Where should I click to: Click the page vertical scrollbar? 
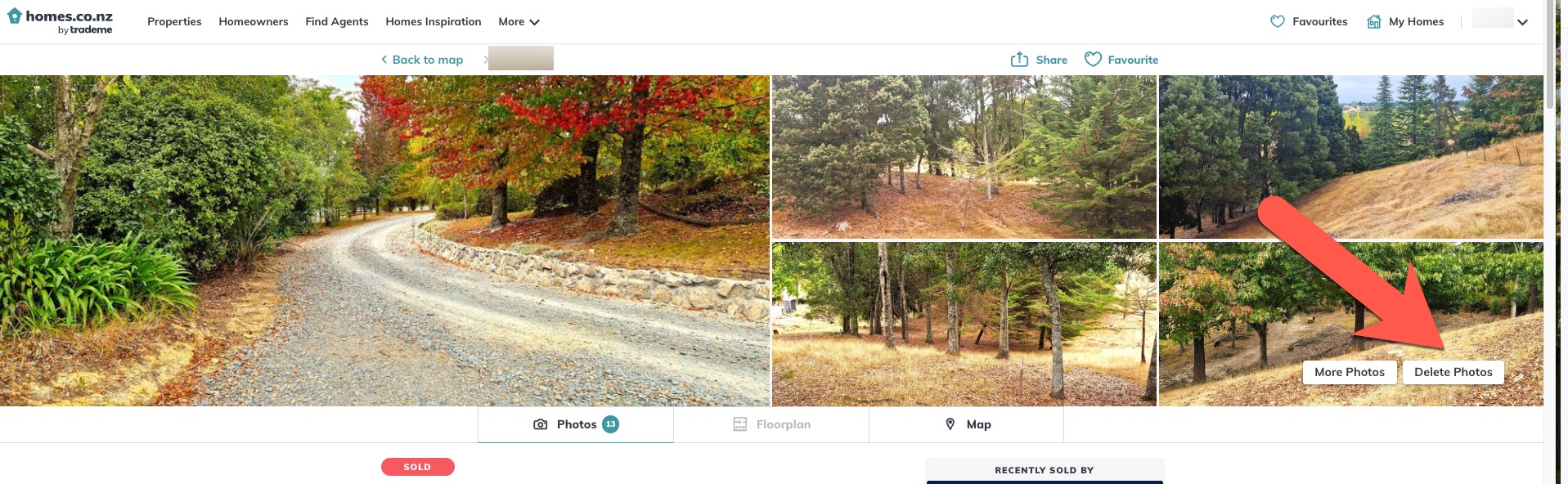1550,242
